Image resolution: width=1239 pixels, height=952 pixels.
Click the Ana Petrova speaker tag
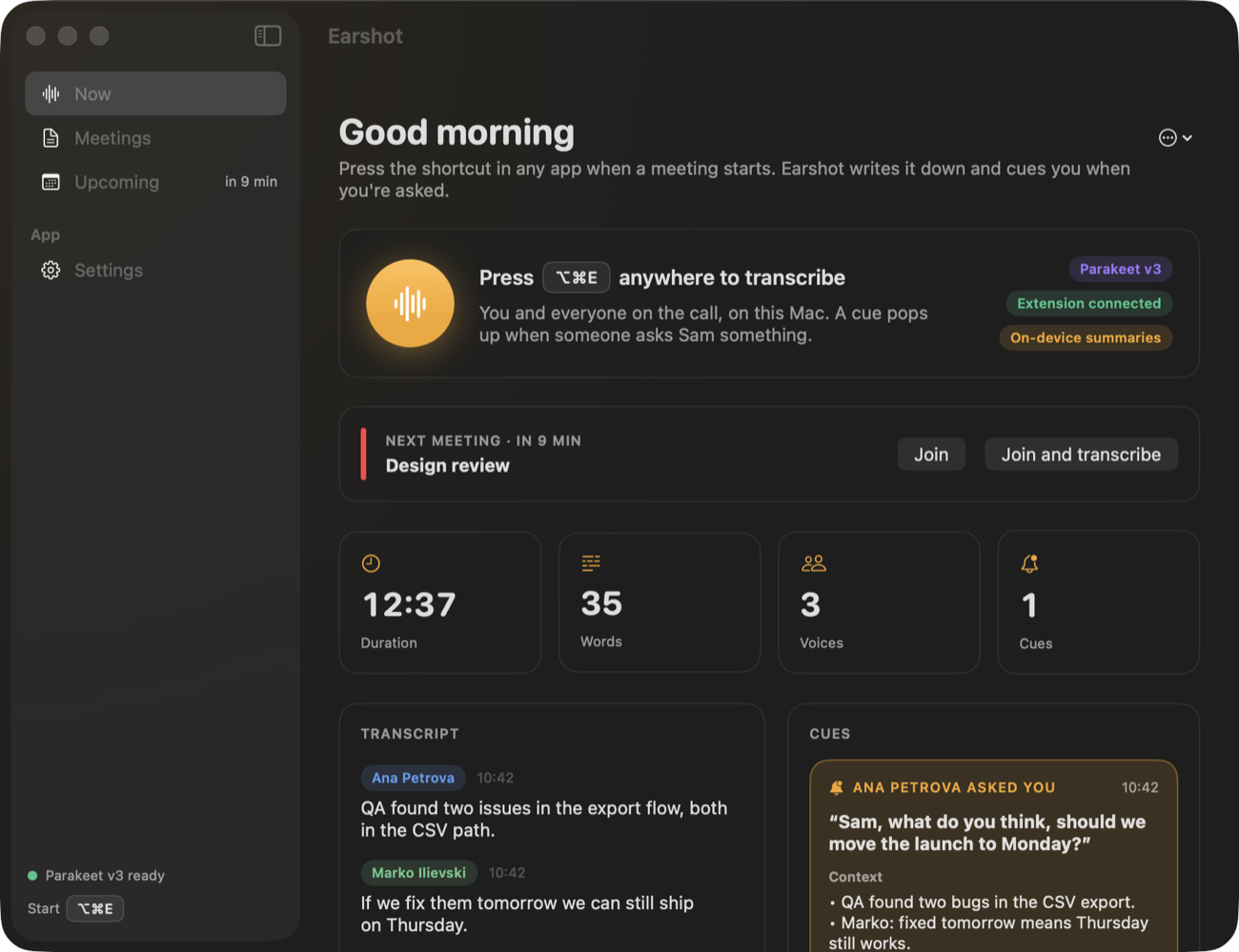click(413, 778)
